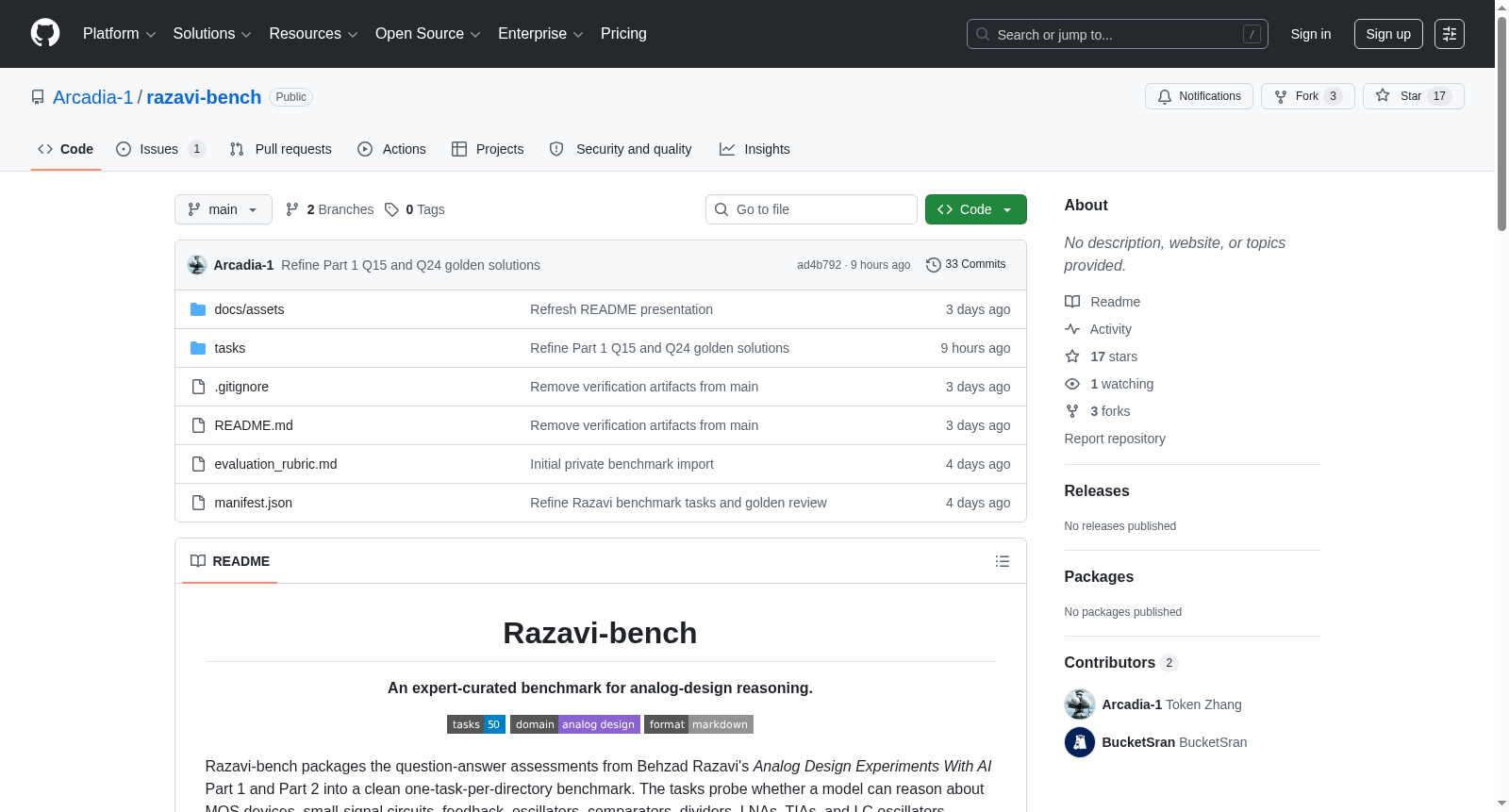The height and width of the screenshot is (812, 1509).
Task: Click the format markdown badge
Action: pyautogui.click(x=699, y=724)
